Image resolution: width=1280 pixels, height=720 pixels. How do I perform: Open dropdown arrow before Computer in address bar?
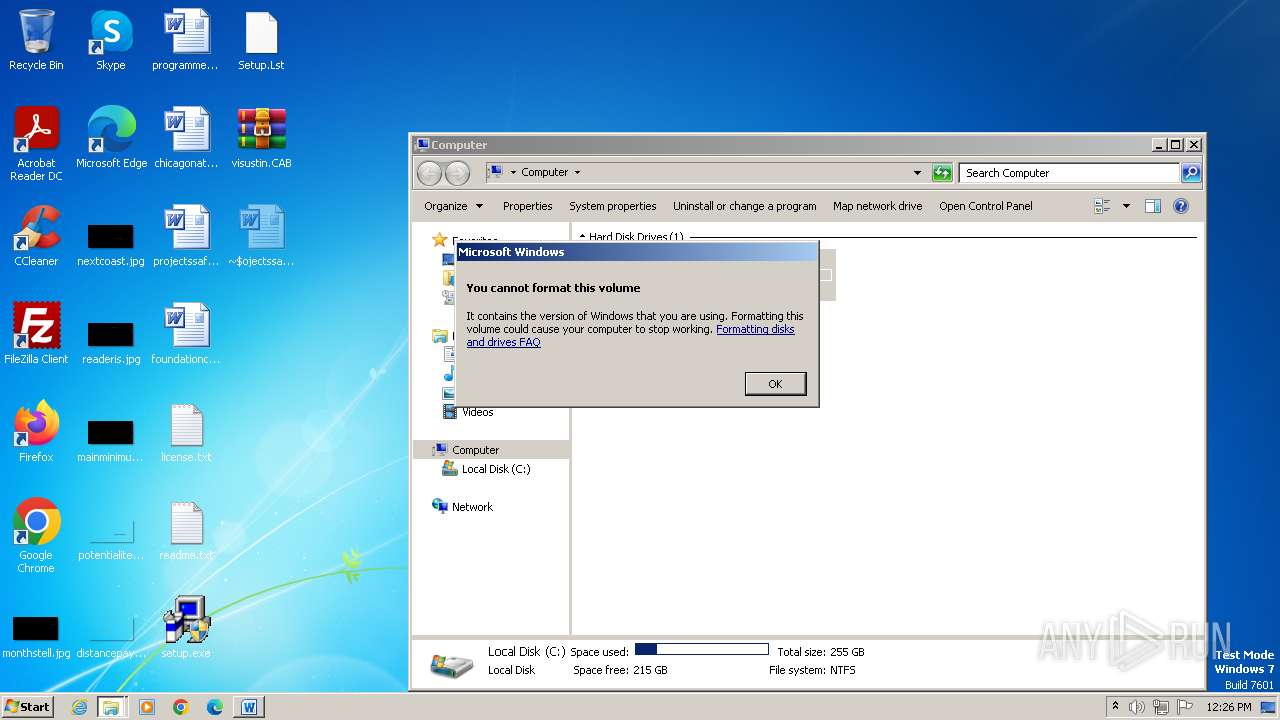[x=513, y=173]
